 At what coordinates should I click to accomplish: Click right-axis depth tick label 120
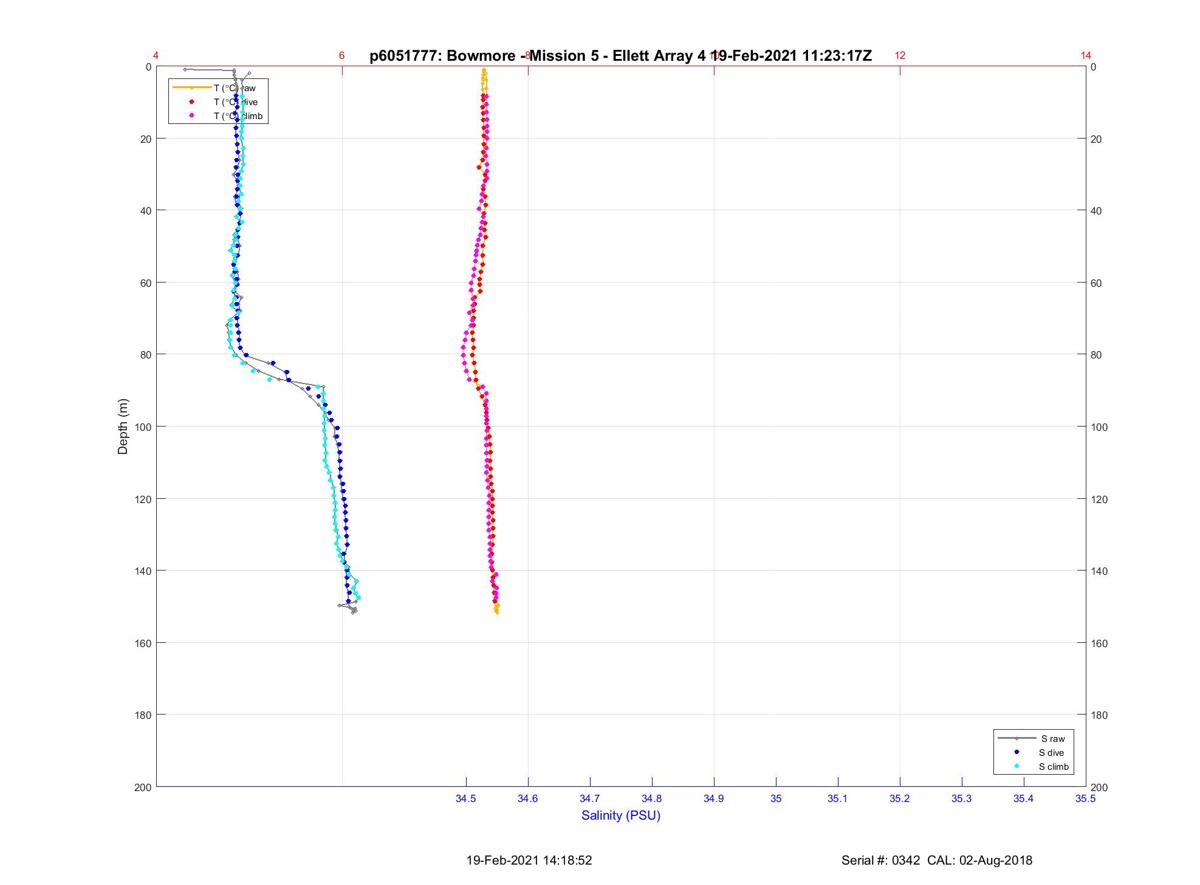point(1100,499)
